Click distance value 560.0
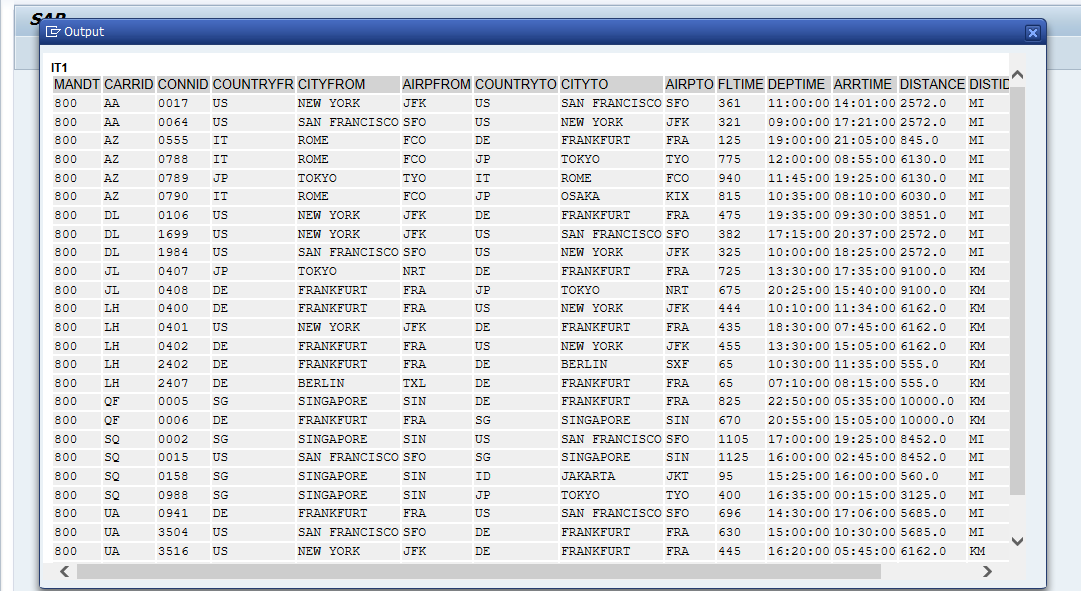Viewport: 1081px width, 591px height. click(x=932, y=477)
